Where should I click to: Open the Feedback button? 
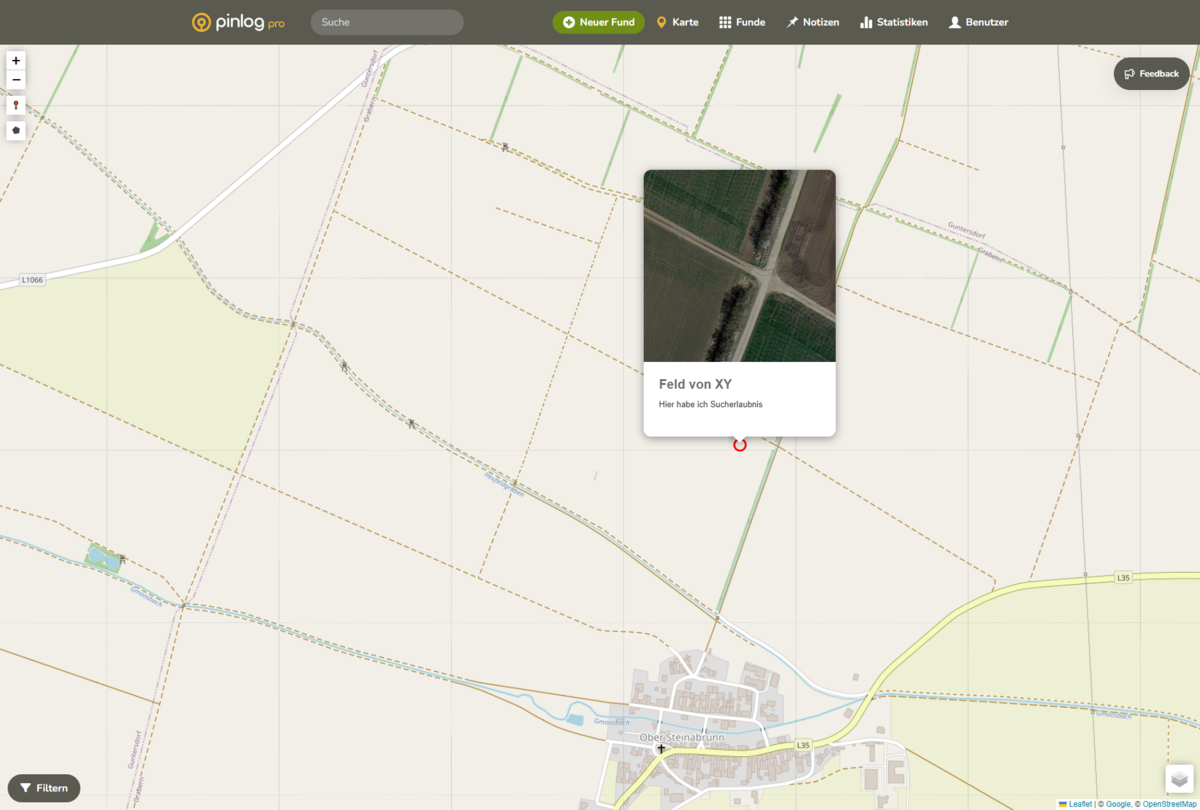click(x=1151, y=74)
